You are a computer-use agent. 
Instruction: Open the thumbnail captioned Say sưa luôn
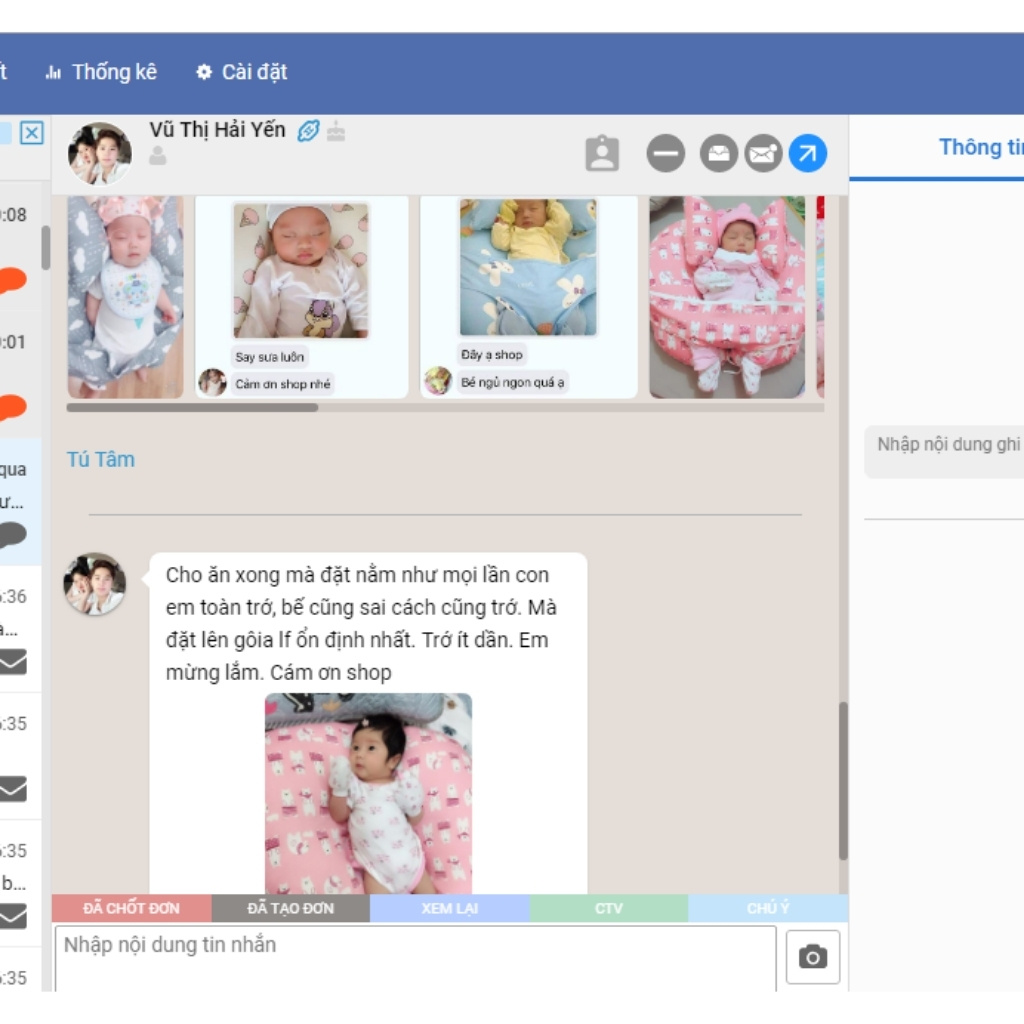point(301,270)
